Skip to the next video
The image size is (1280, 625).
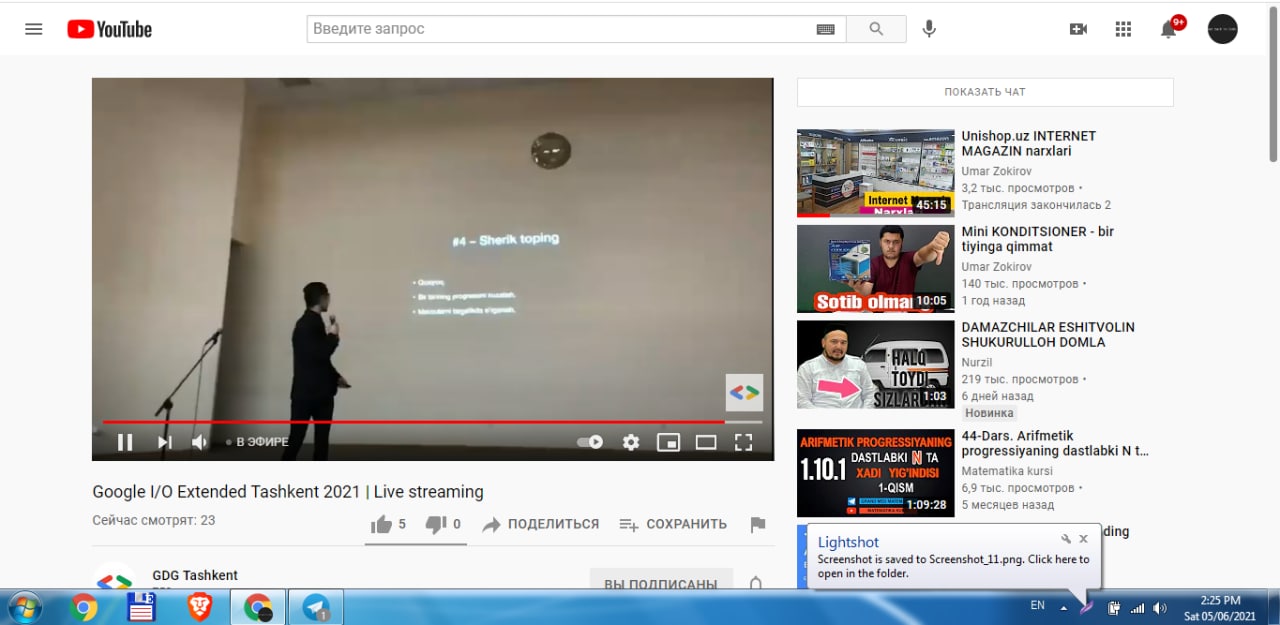164,442
